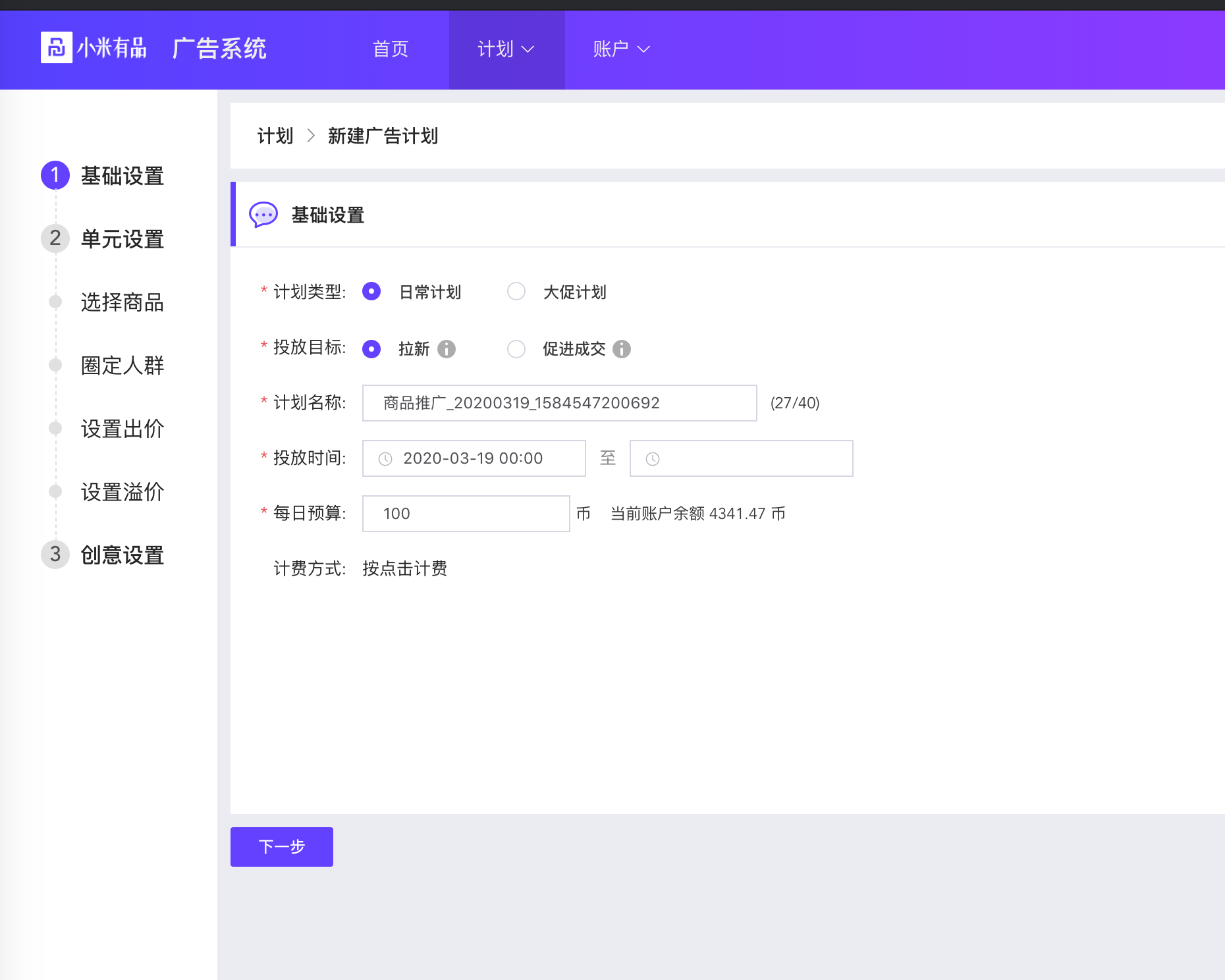Image resolution: width=1225 pixels, height=980 pixels.
Task: Click the 下一步 button
Action: pos(282,847)
